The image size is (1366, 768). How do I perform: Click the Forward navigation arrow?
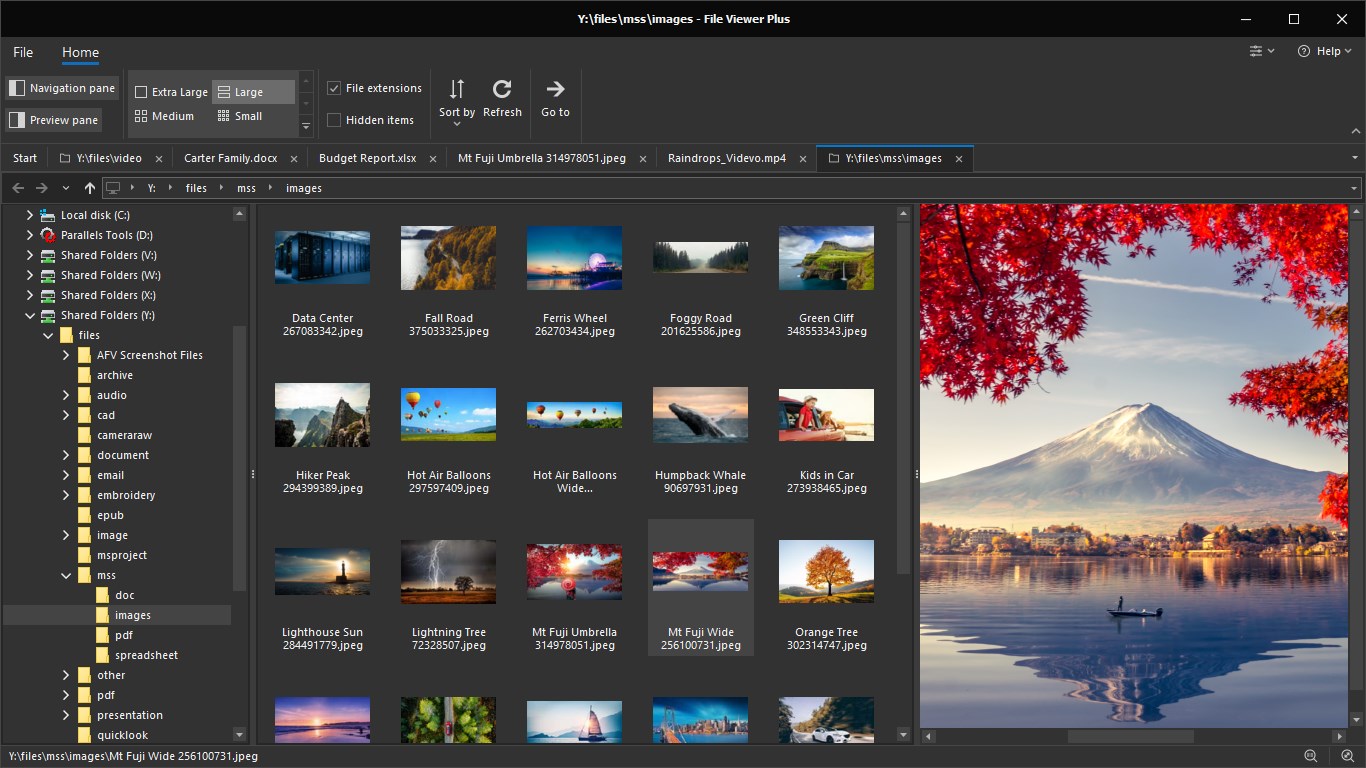pos(42,188)
